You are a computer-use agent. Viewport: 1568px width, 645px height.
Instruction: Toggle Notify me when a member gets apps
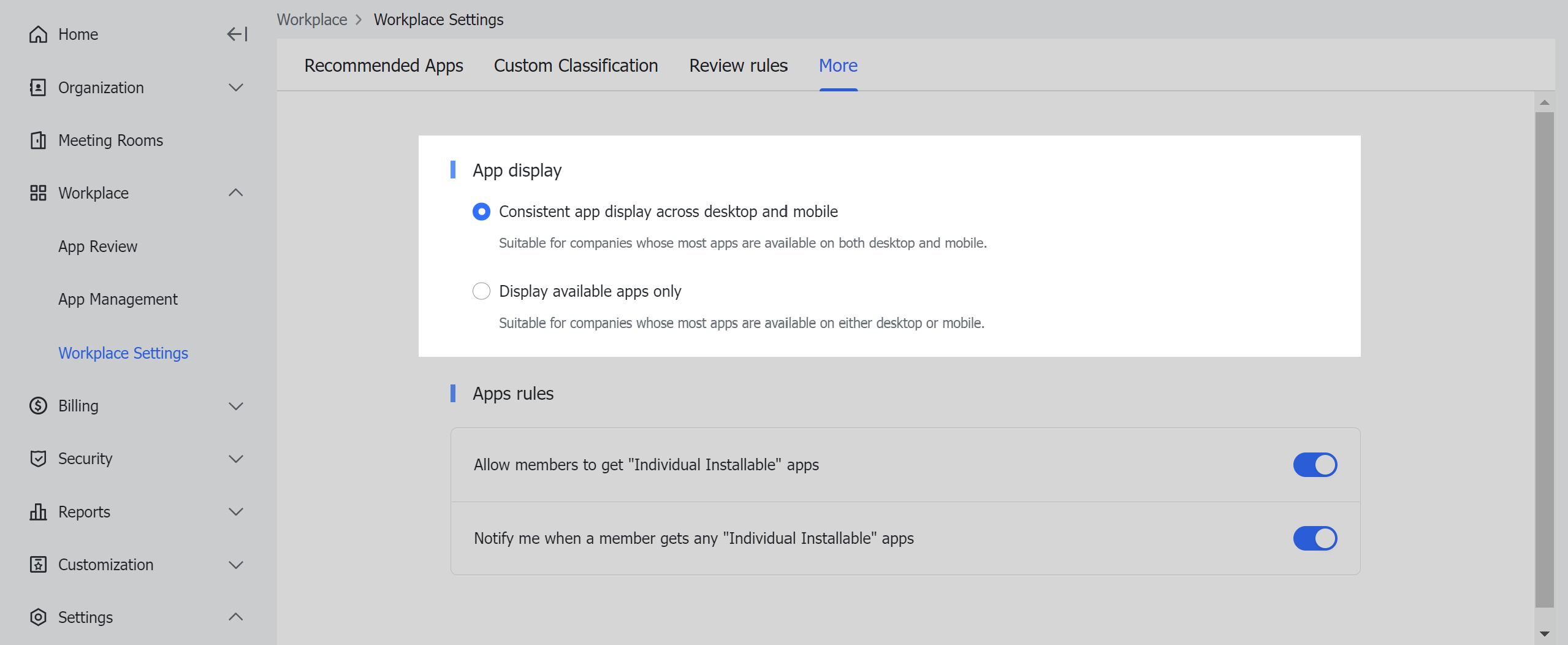(x=1315, y=538)
